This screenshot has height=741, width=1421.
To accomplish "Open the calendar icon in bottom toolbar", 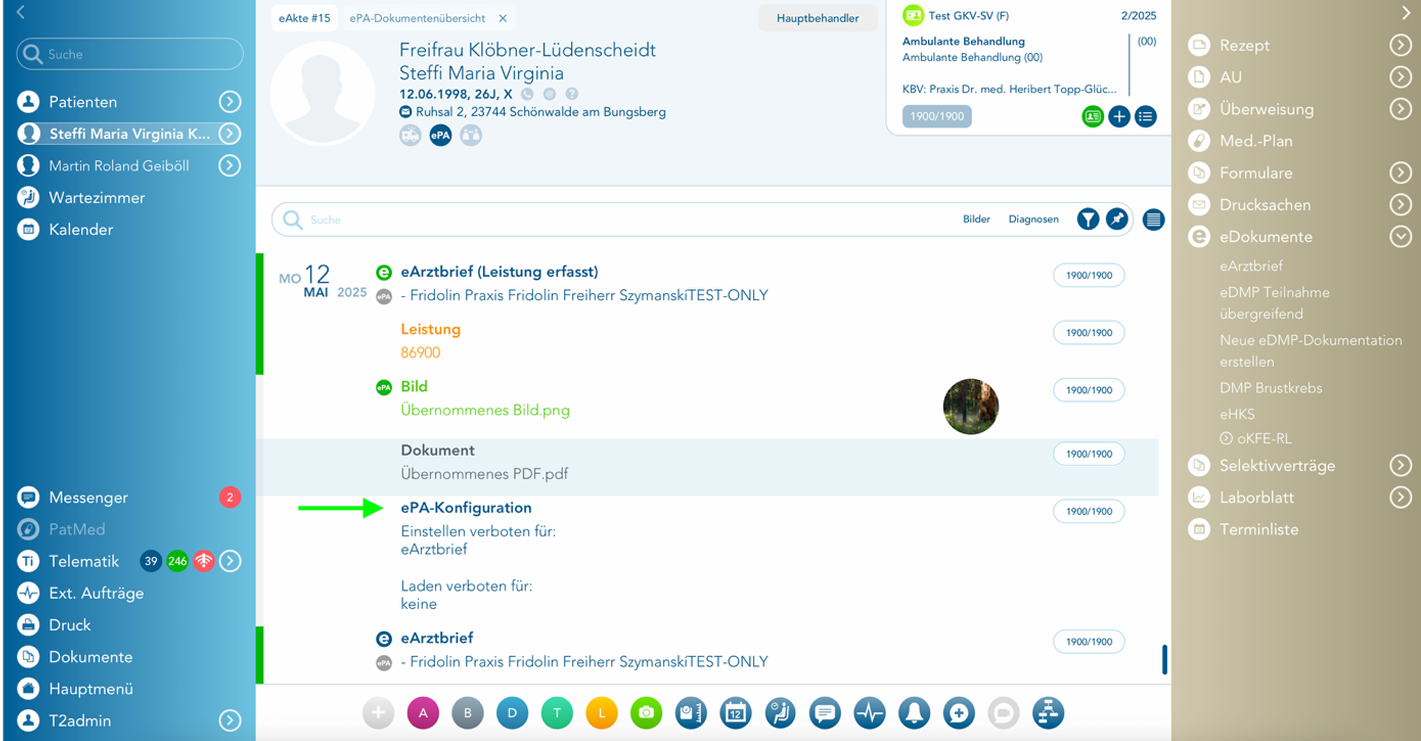I will coord(735,713).
